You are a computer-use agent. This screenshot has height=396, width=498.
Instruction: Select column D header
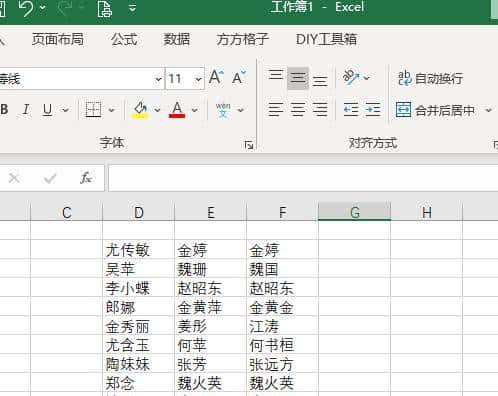click(139, 212)
